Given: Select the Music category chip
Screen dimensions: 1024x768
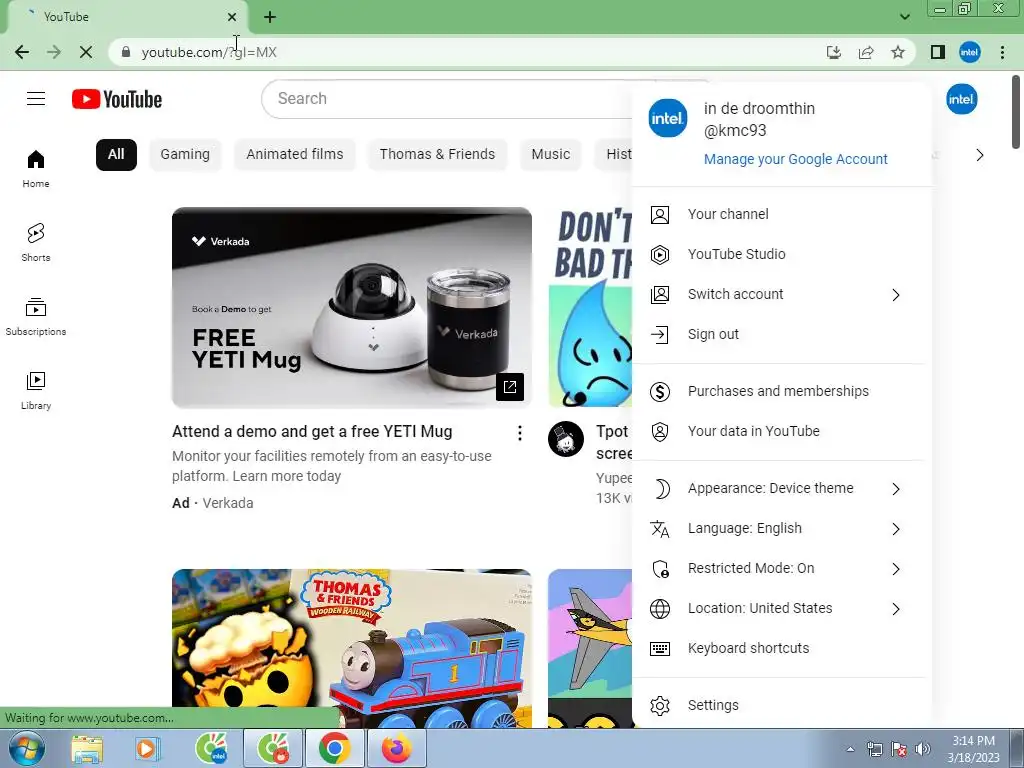Looking at the screenshot, I should tap(551, 155).
